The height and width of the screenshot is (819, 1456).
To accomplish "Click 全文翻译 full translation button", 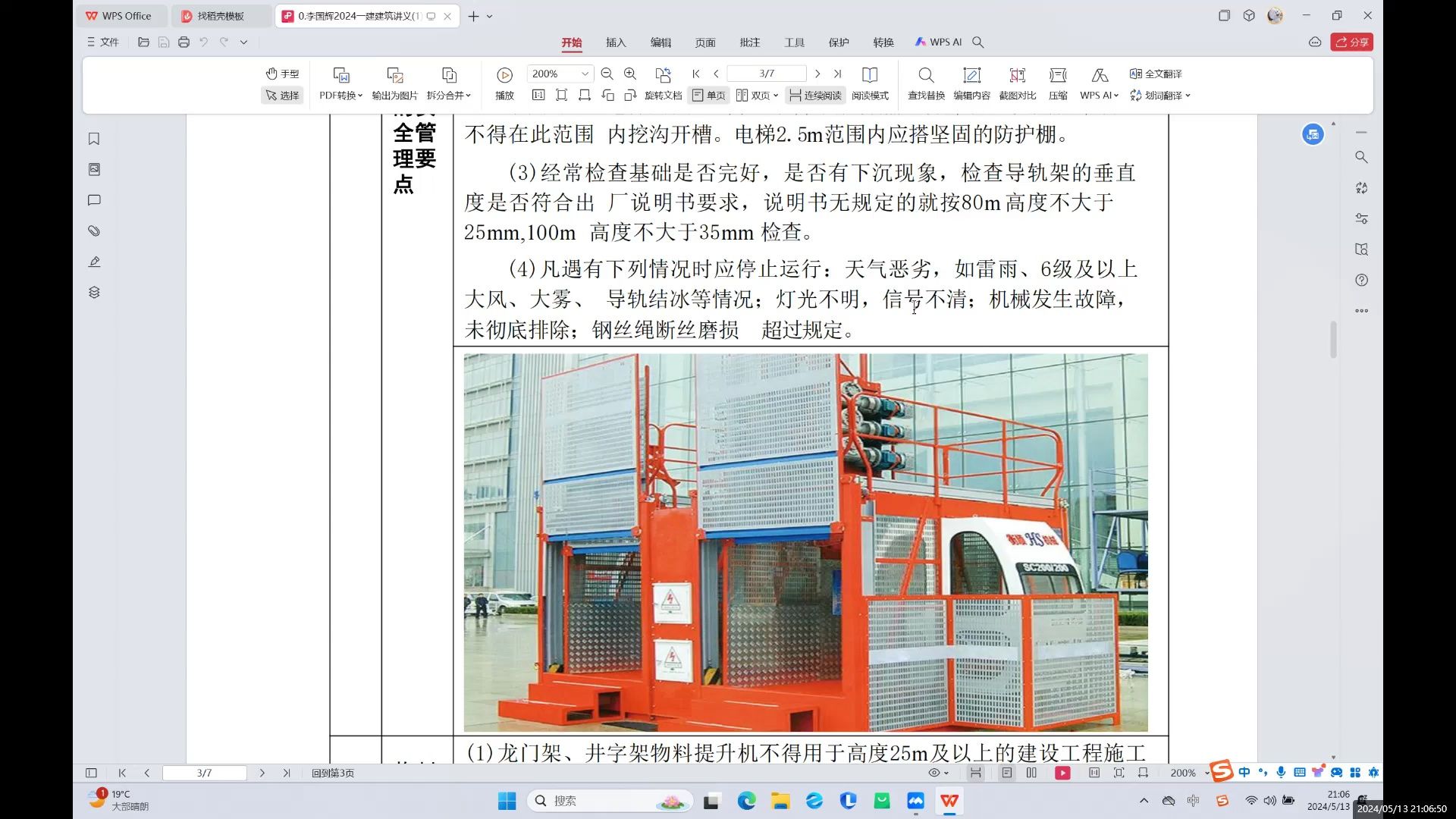I will [1156, 74].
